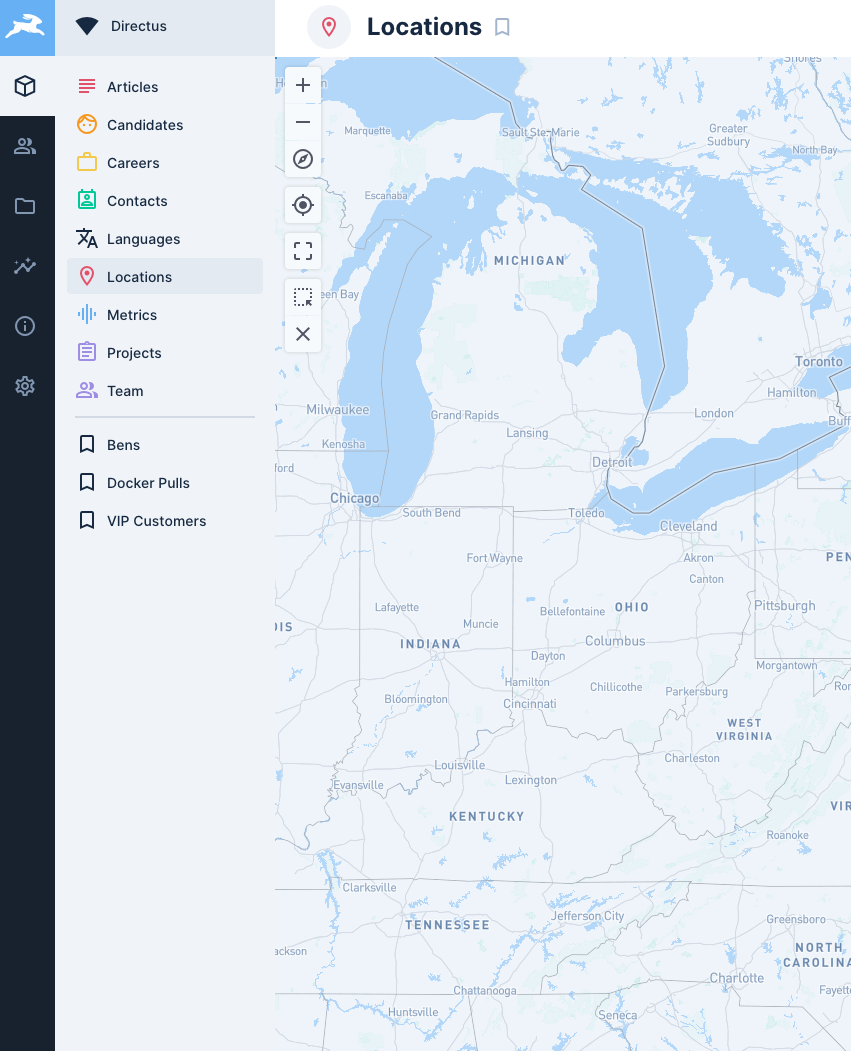Click the INDIANA state label
This screenshot has width=851, height=1051.
[431, 644]
